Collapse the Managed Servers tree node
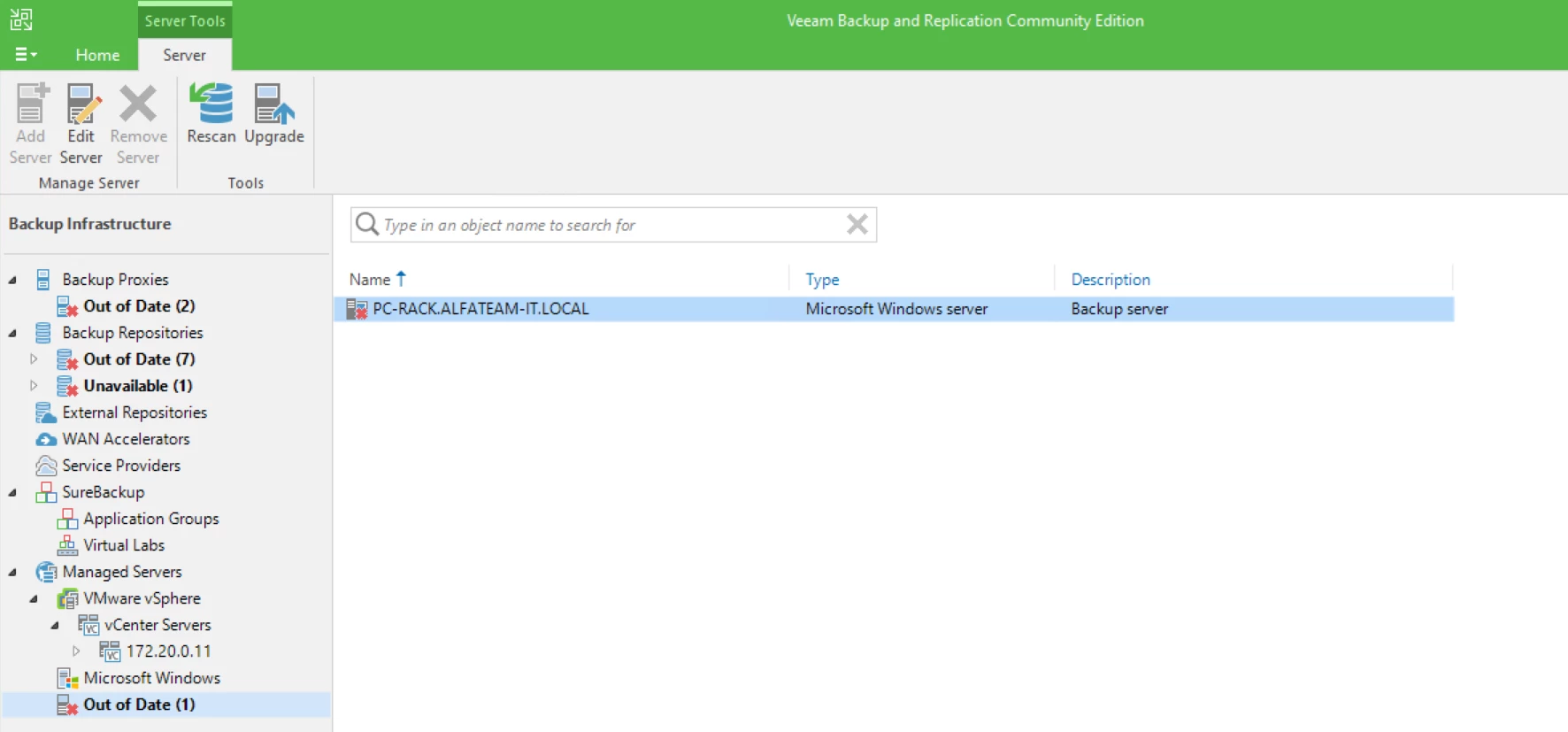 click(12, 572)
